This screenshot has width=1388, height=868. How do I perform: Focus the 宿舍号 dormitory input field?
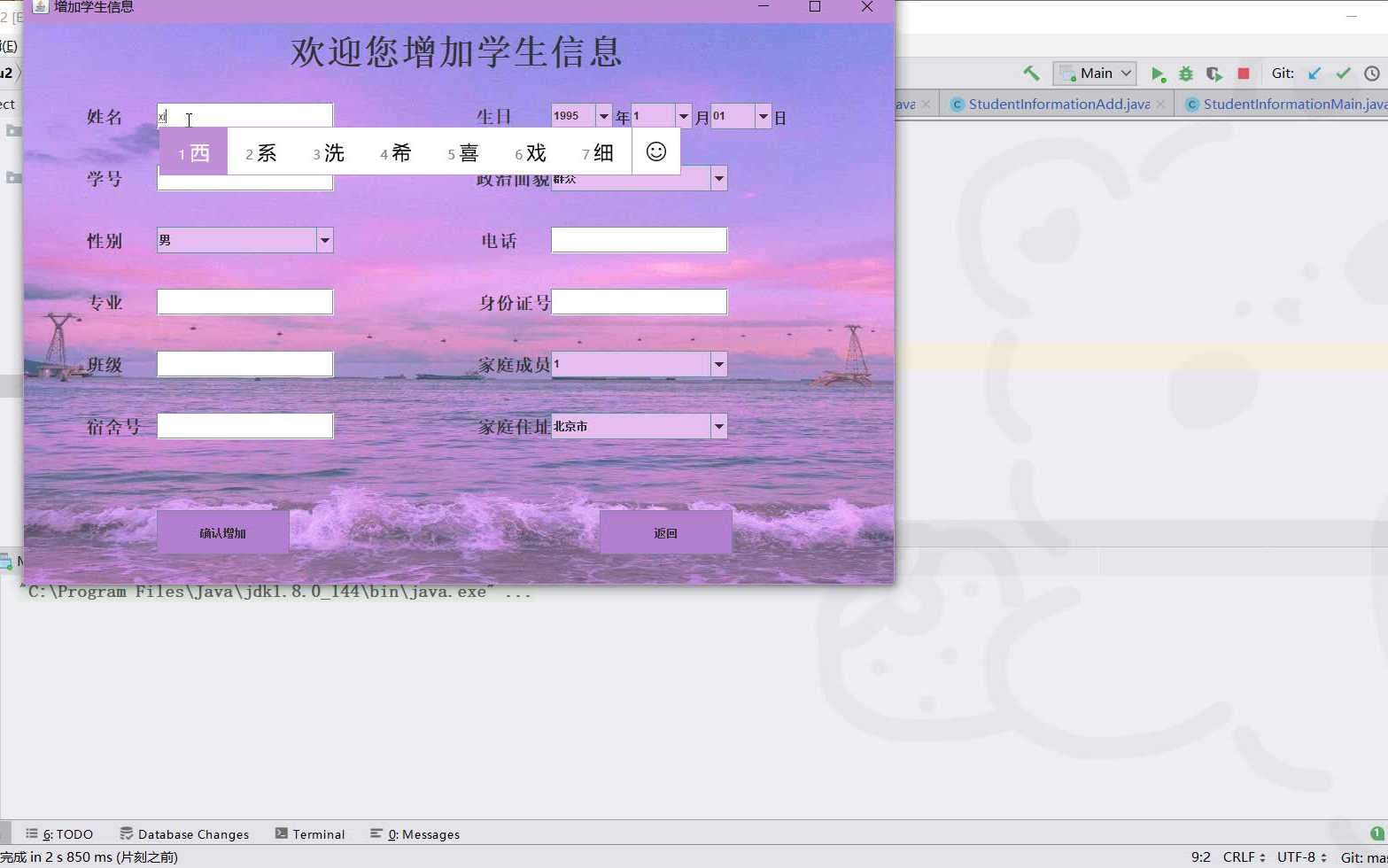point(244,426)
